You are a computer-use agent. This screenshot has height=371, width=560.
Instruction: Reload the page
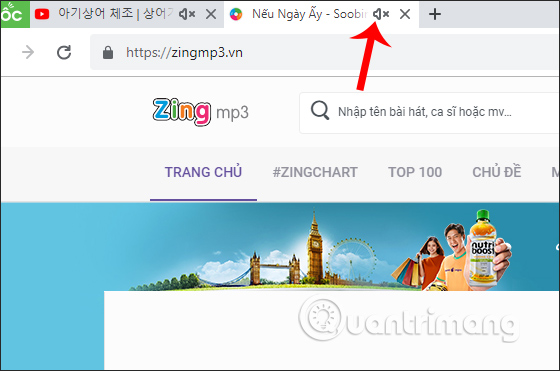click(x=64, y=52)
